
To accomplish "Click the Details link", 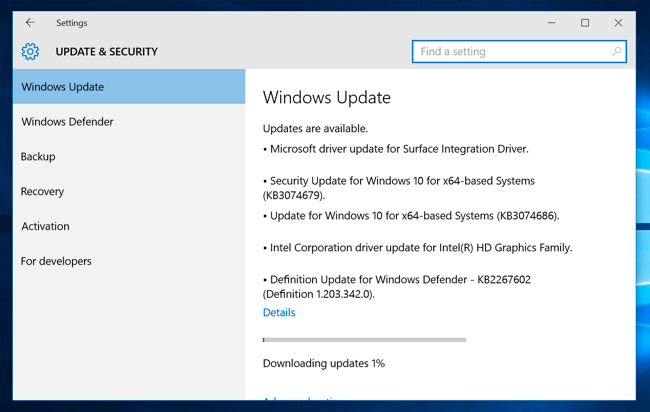I will (279, 312).
